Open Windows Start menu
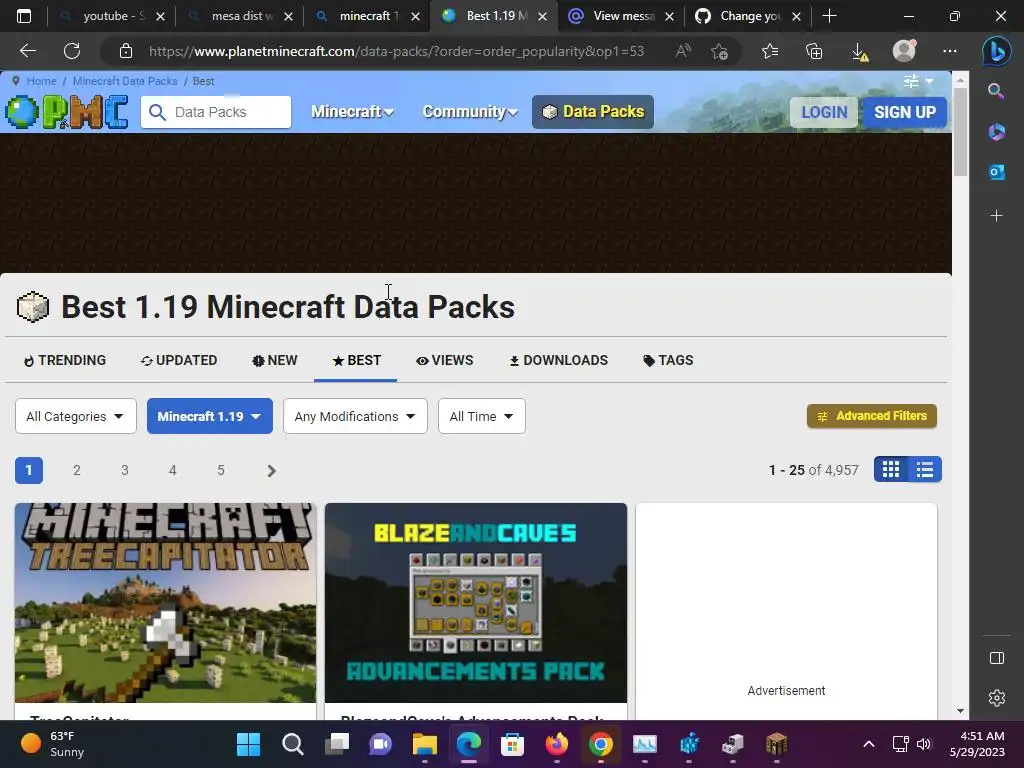The image size is (1024, 768). (248, 744)
